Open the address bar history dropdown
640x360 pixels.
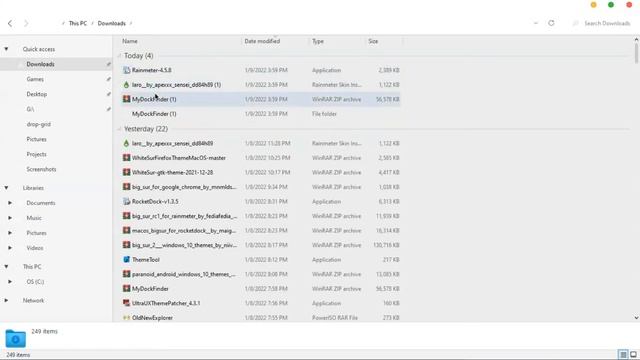coord(536,23)
